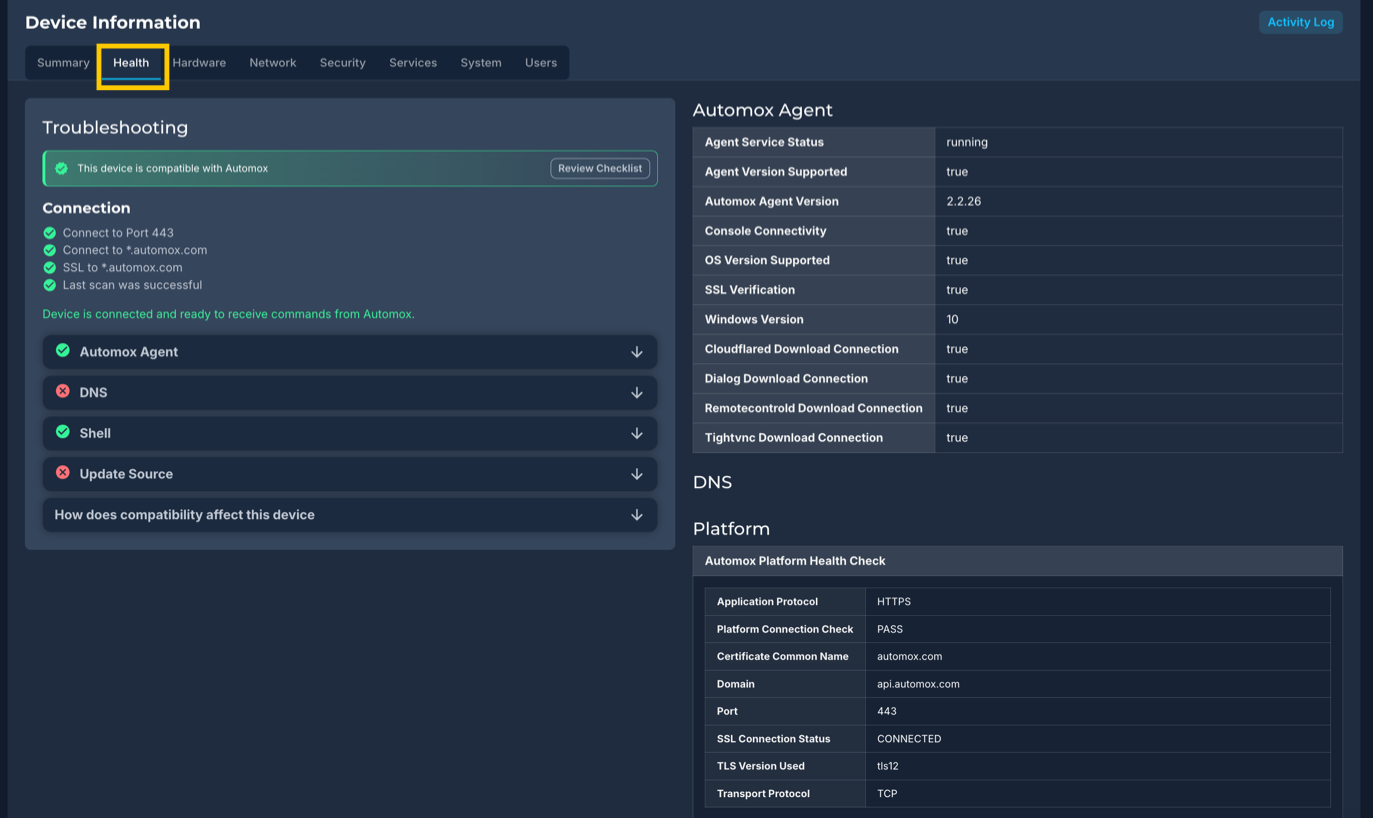The width and height of the screenshot is (1373, 818).
Task: Click the green check icon beside Automox Agent
Action: click(63, 350)
